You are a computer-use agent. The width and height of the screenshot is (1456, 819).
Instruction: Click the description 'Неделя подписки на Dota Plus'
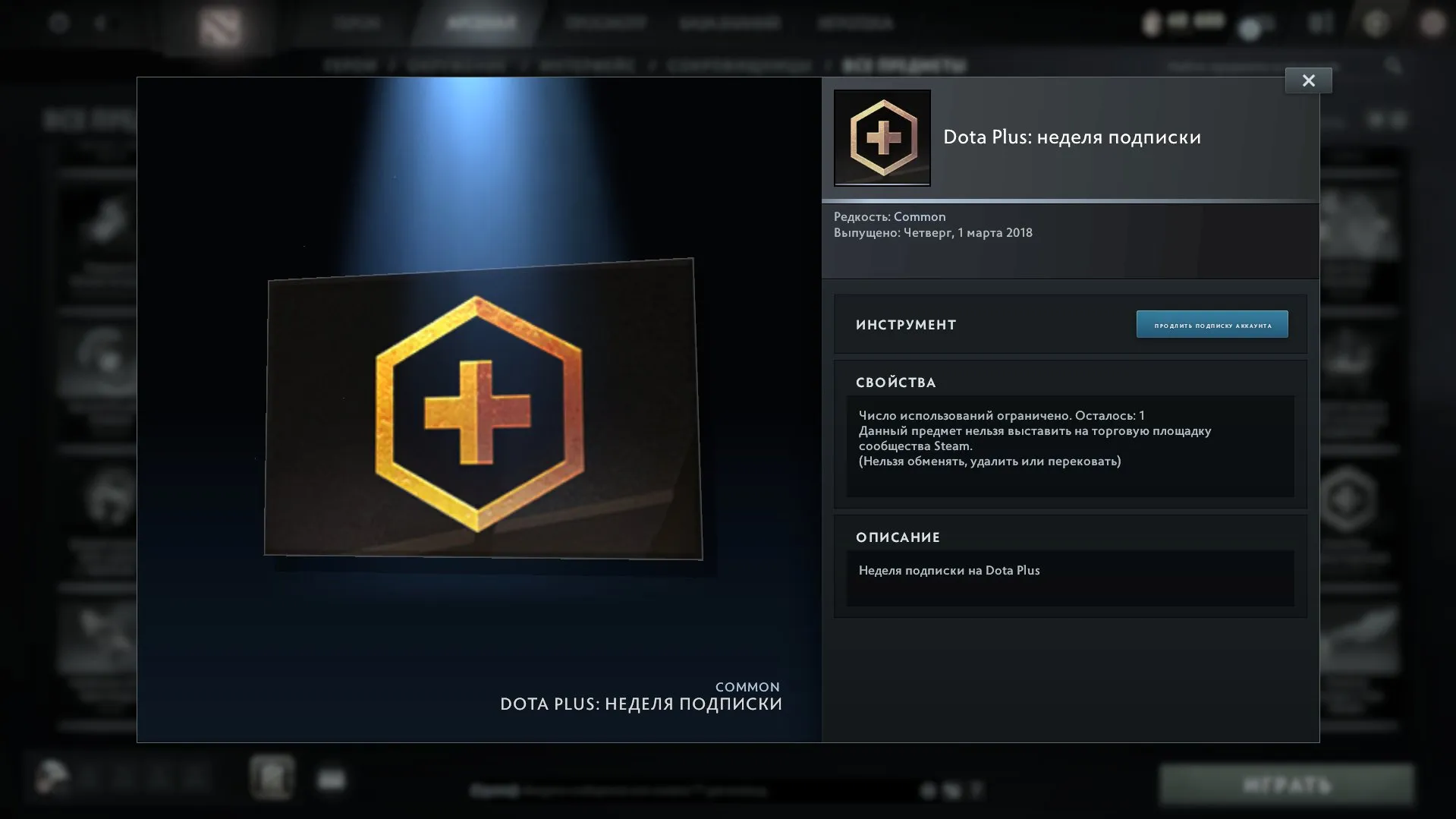click(949, 571)
